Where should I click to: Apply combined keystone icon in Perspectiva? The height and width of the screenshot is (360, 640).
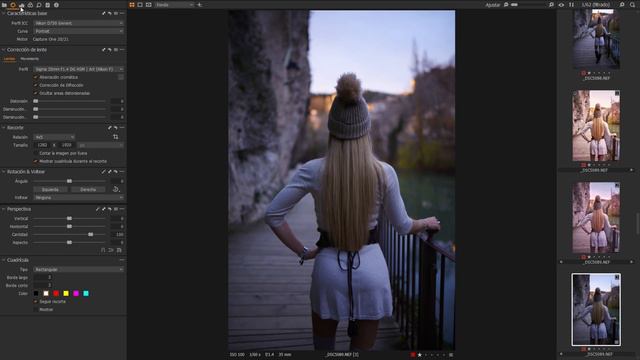(x=119, y=250)
